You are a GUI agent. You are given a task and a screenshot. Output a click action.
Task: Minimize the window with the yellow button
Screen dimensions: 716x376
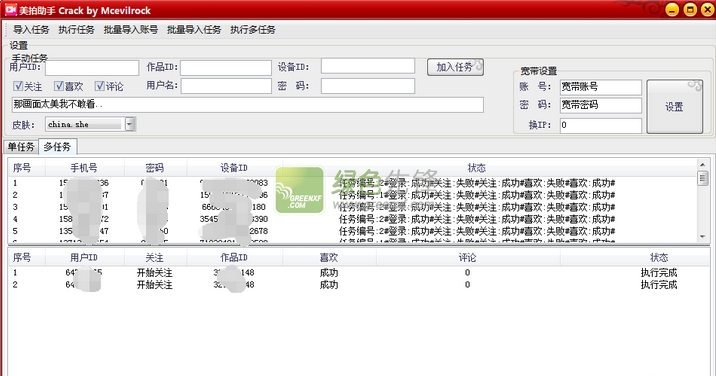pos(672,10)
